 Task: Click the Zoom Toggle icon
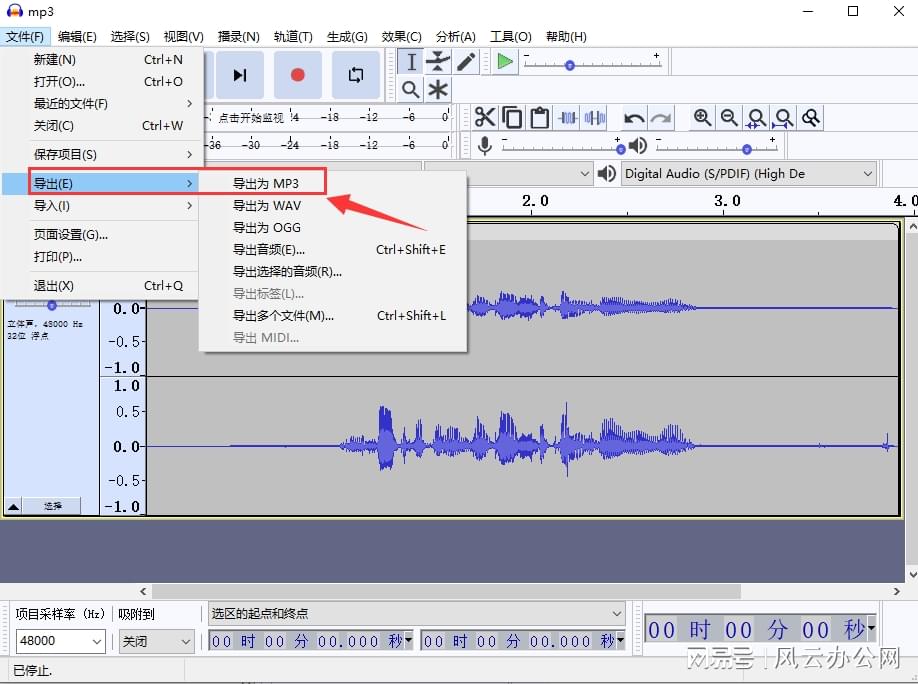810,117
